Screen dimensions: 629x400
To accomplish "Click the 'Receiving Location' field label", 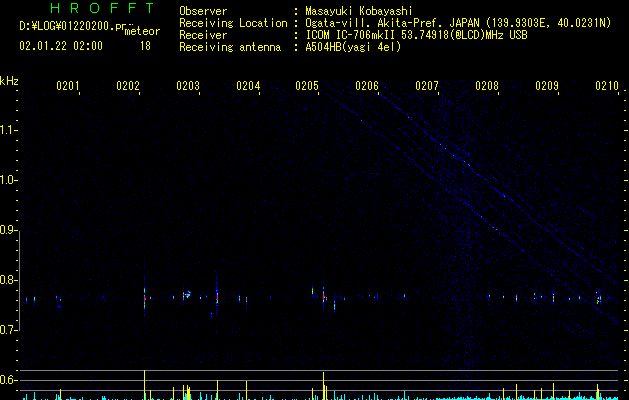I will [x=233, y=23].
